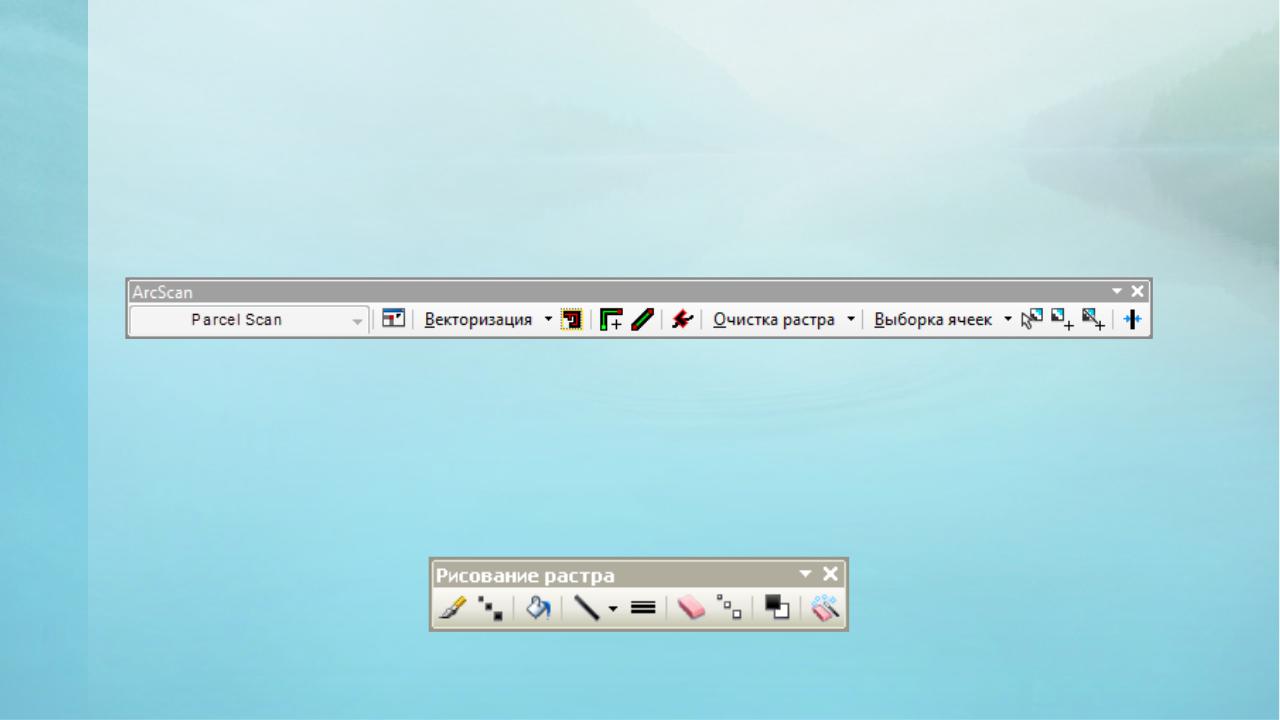Select the Raster Line Width tool
This screenshot has width=1280, height=720.
coord(1132,320)
